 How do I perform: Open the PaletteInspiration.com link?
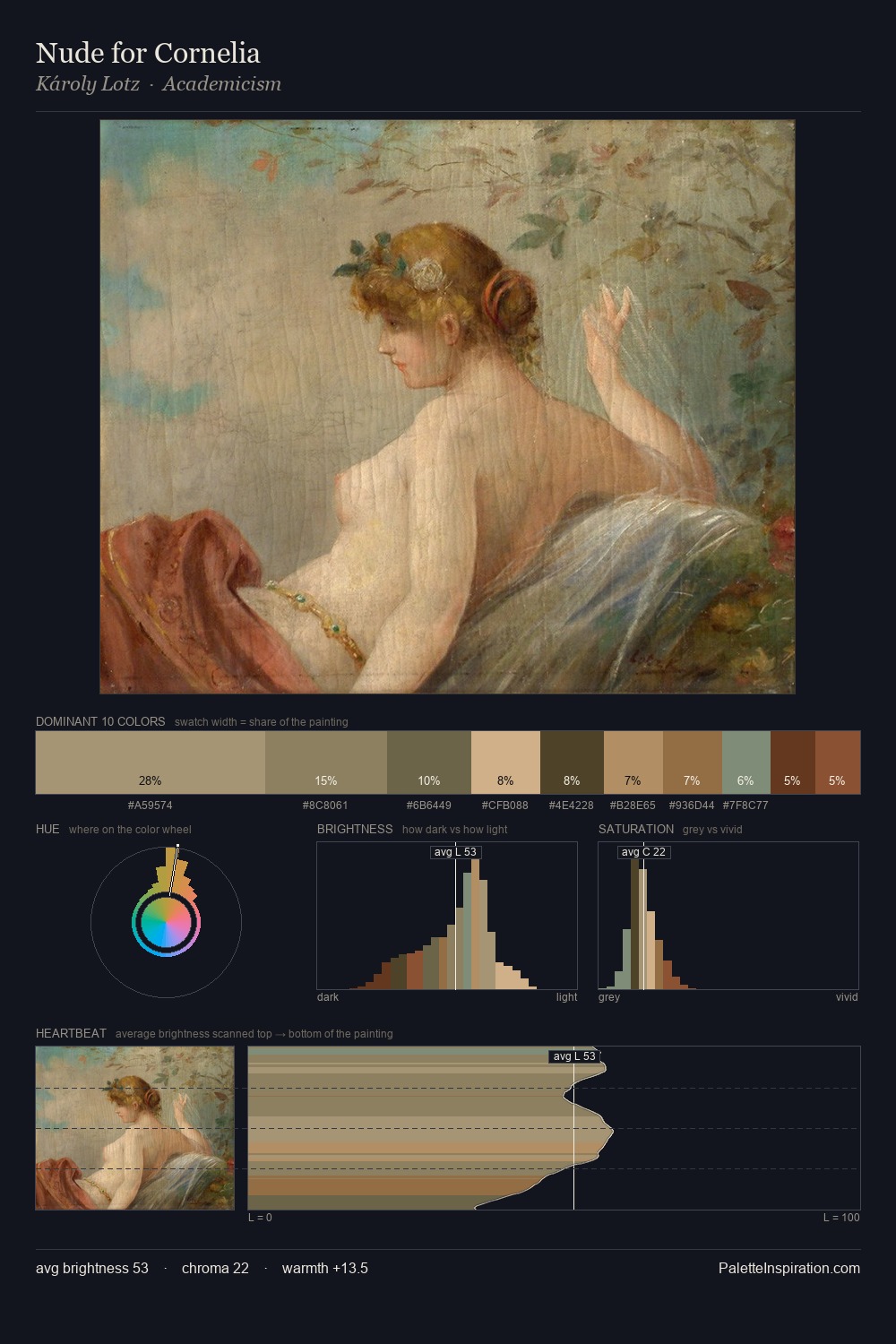point(789,1268)
